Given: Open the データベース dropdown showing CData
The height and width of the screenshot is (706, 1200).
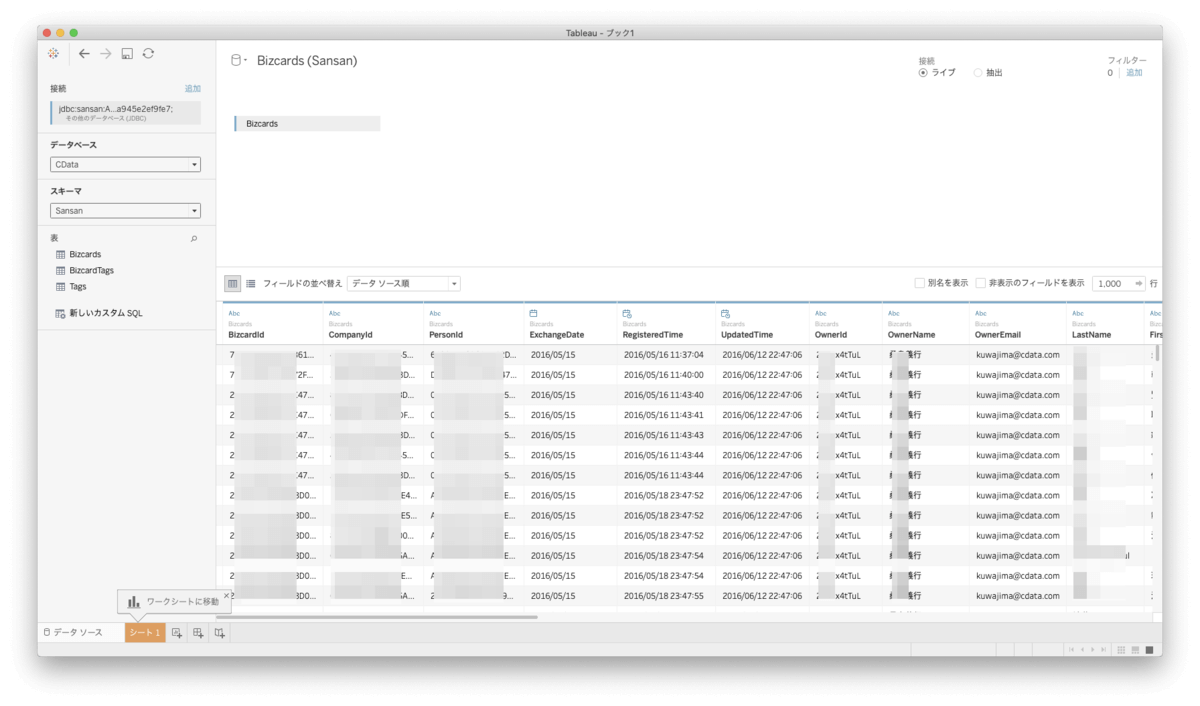Looking at the screenshot, I should pyautogui.click(x=125, y=164).
